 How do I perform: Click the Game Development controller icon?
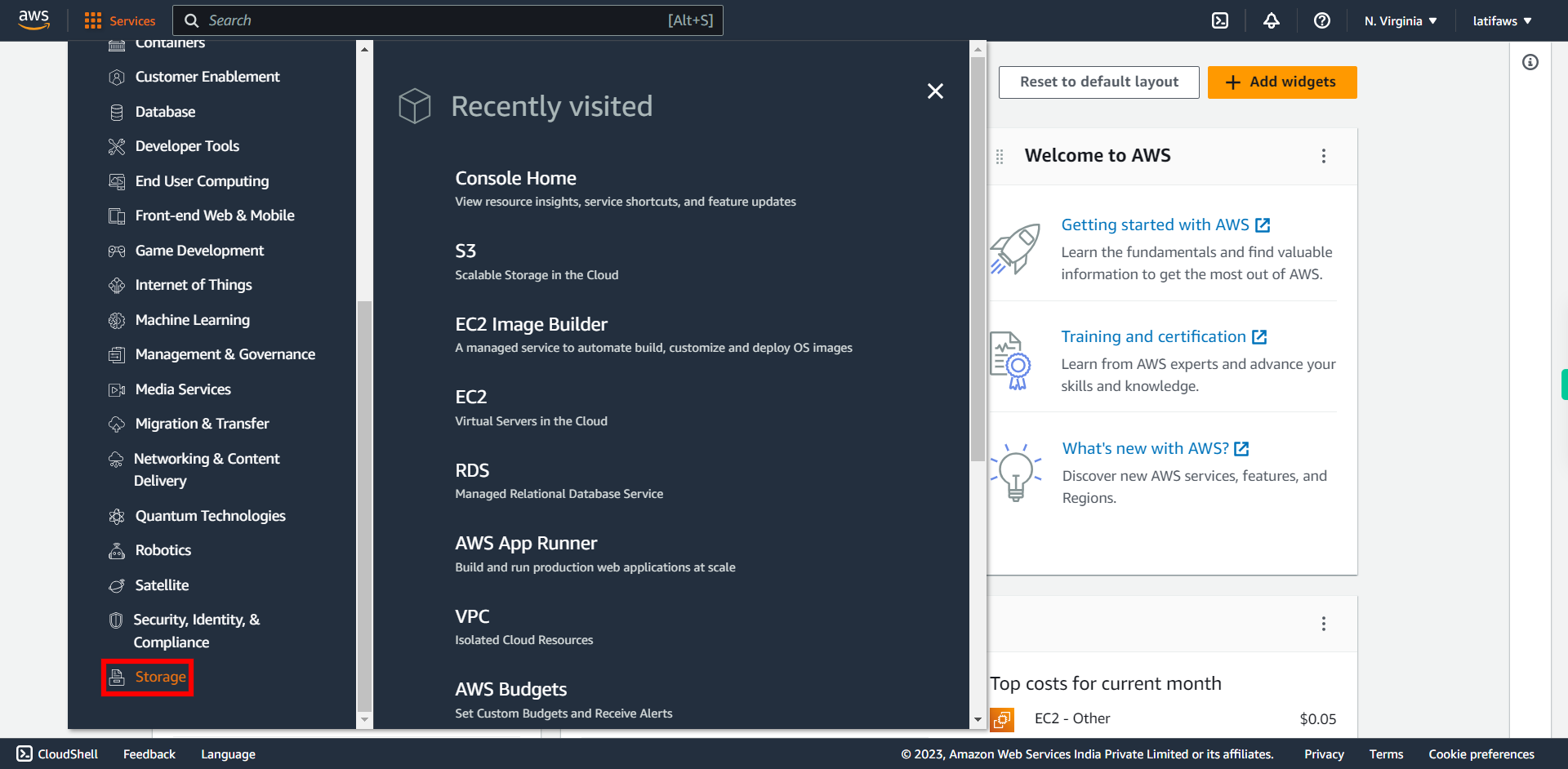click(117, 251)
